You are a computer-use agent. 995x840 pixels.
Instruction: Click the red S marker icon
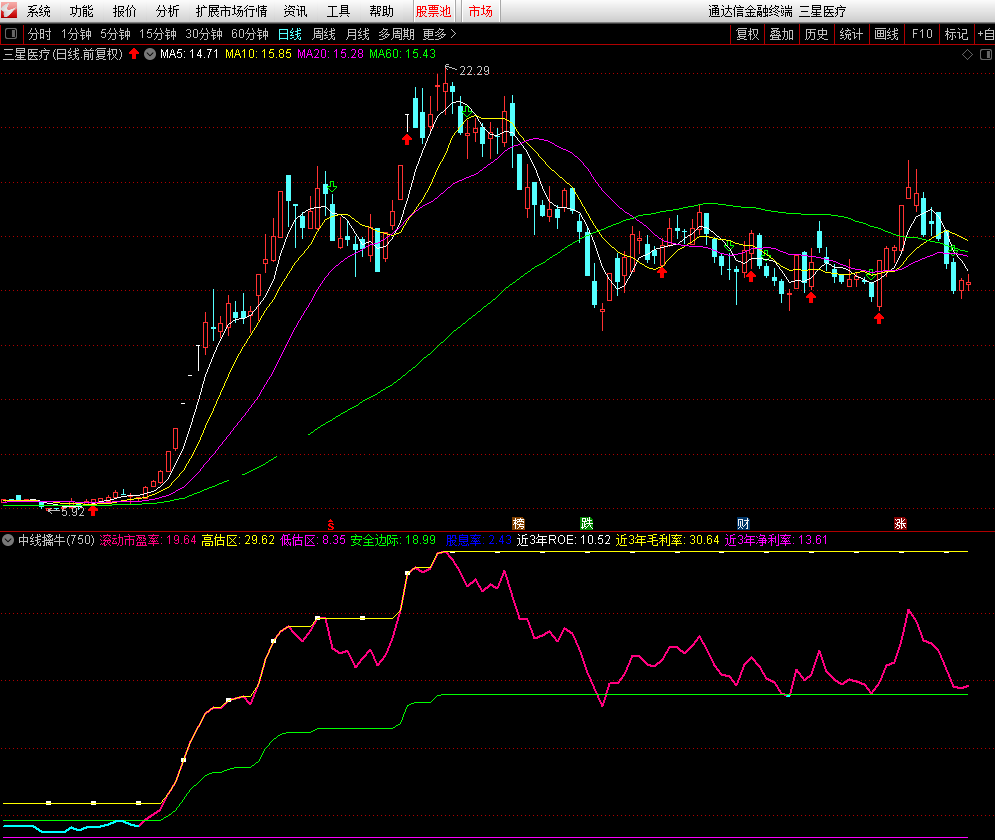point(331,524)
